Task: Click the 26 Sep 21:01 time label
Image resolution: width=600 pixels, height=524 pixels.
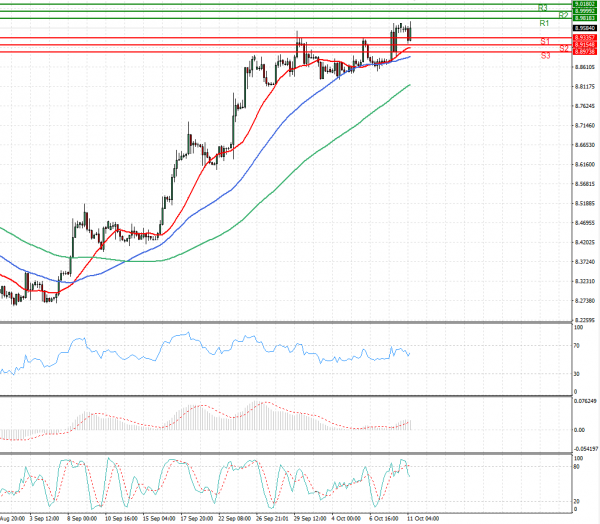Action: point(272,519)
